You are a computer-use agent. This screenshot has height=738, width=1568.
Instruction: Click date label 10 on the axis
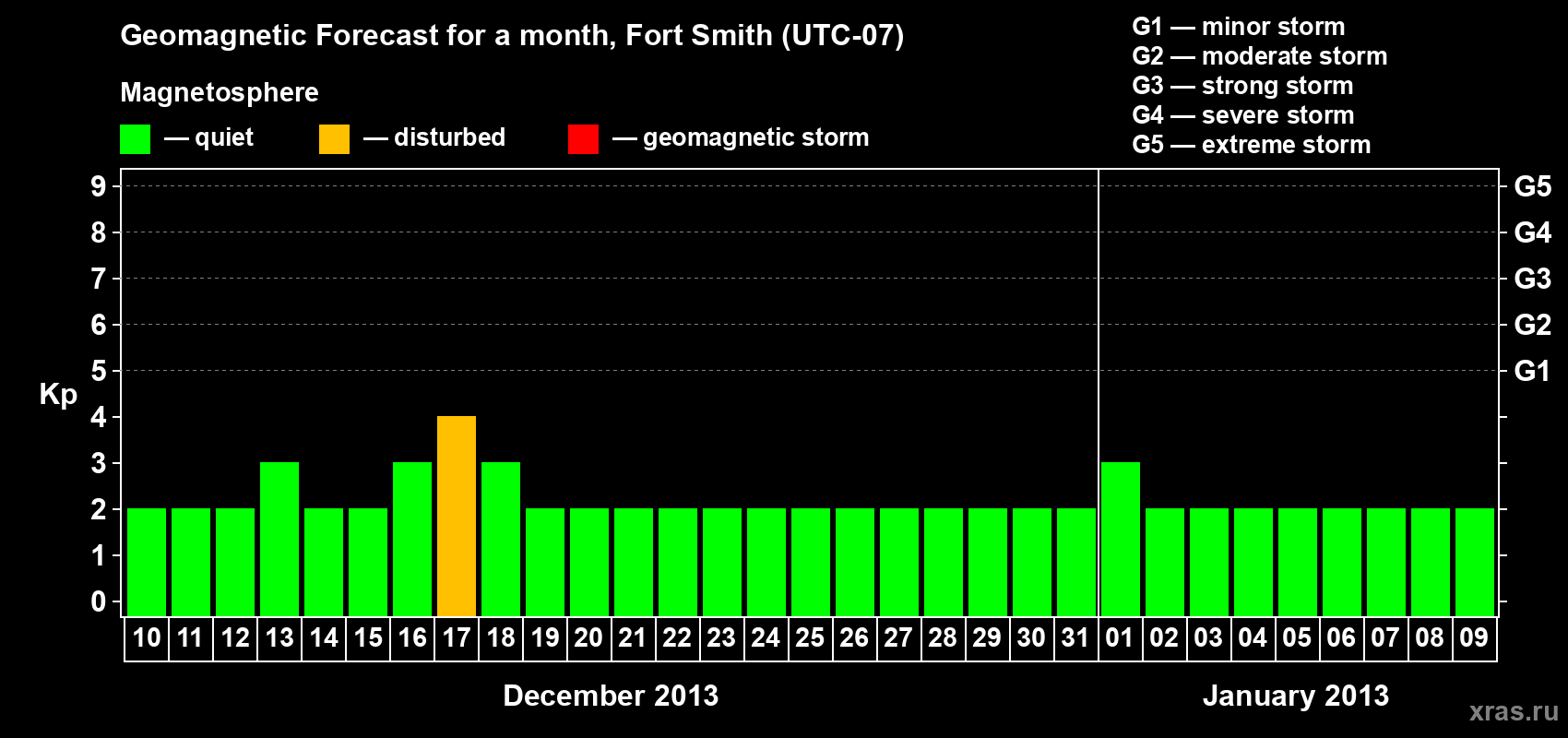(x=147, y=637)
